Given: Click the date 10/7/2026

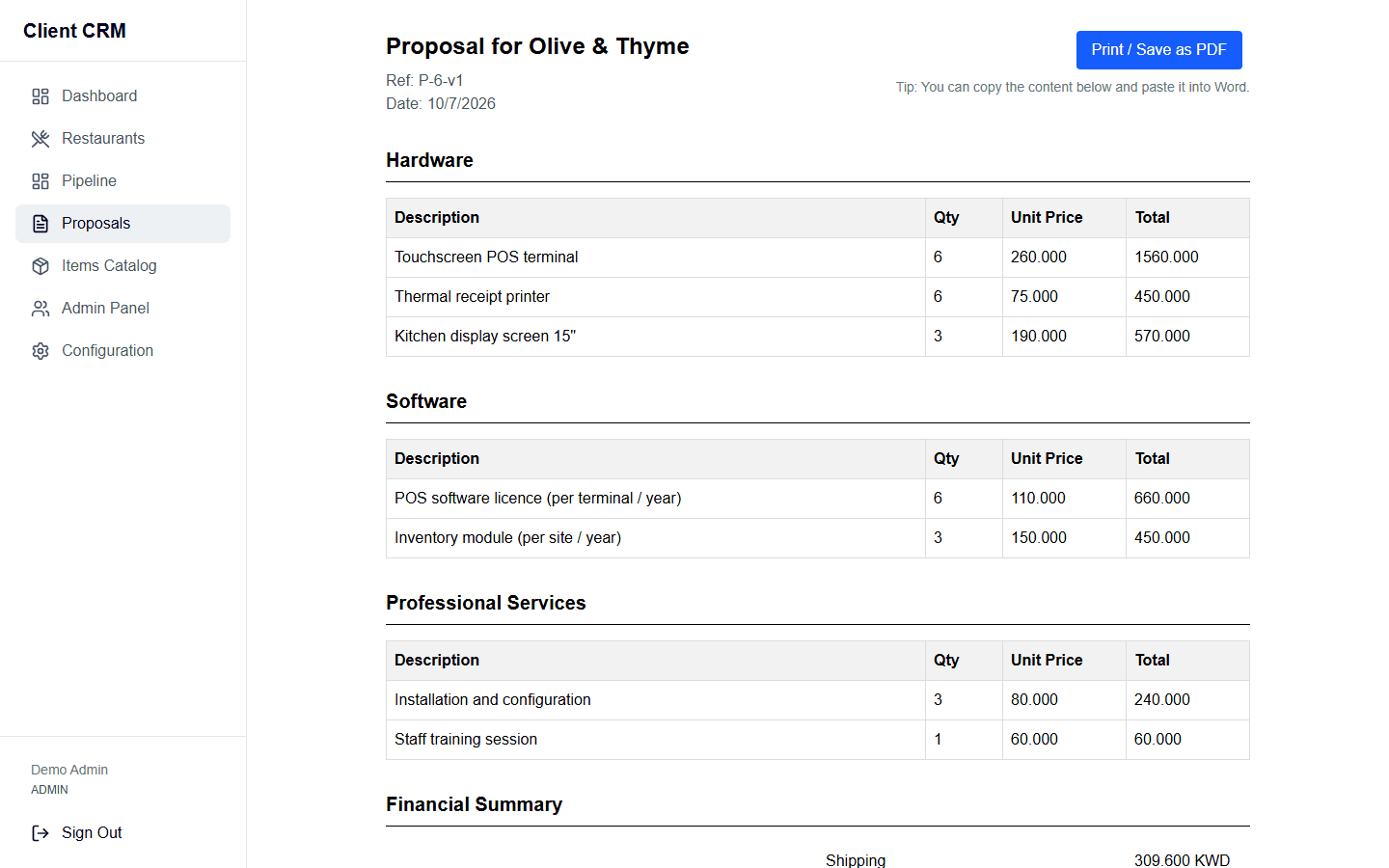Looking at the screenshot, I should [461, 103].
